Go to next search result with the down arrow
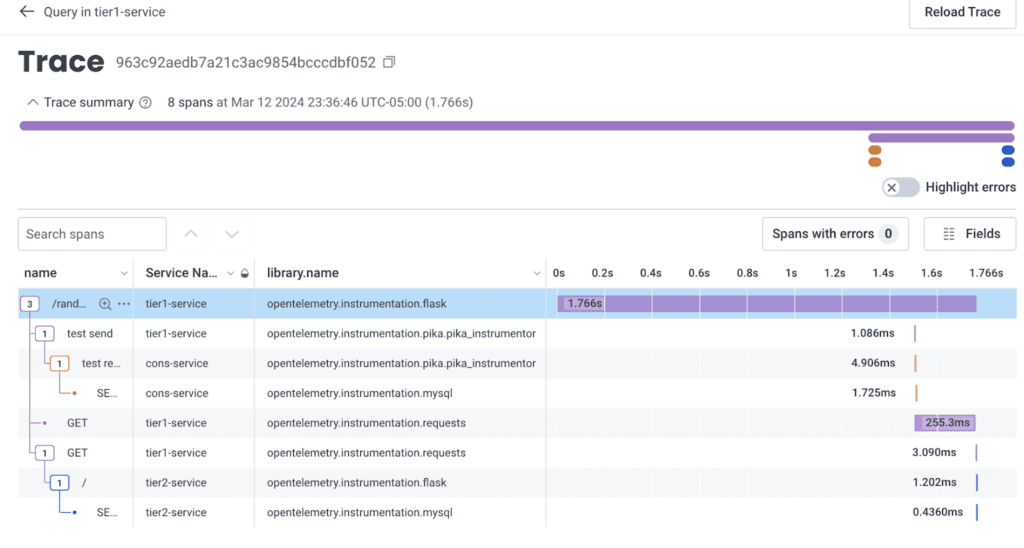Viewport: 1024px width, 548px height. [232, 234]
